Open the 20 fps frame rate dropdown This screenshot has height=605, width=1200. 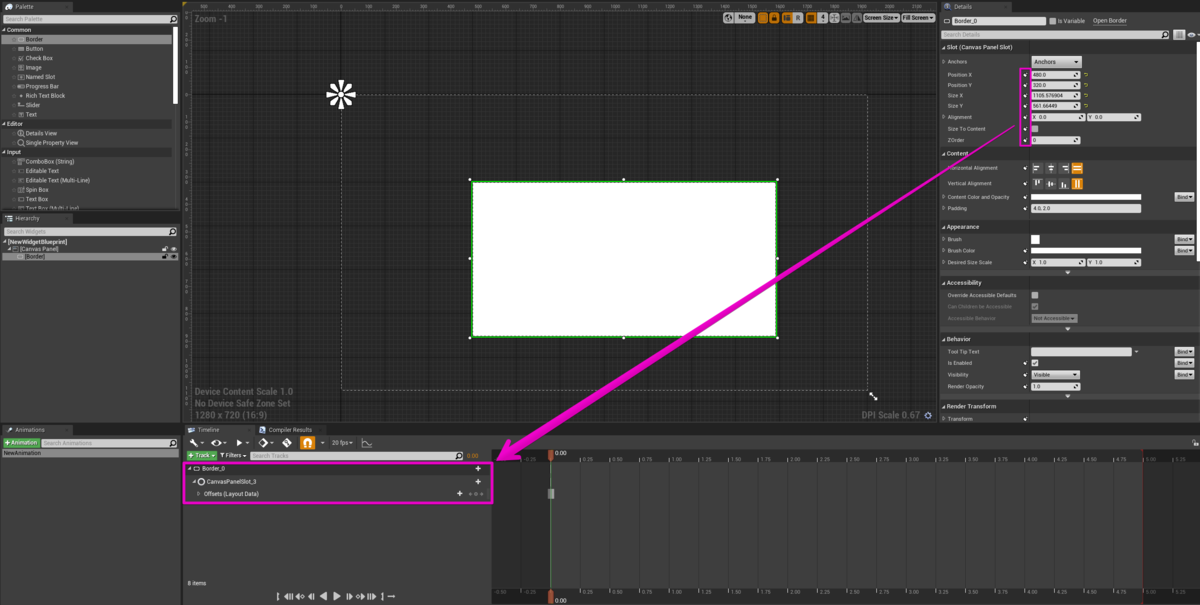pos(343,442)
